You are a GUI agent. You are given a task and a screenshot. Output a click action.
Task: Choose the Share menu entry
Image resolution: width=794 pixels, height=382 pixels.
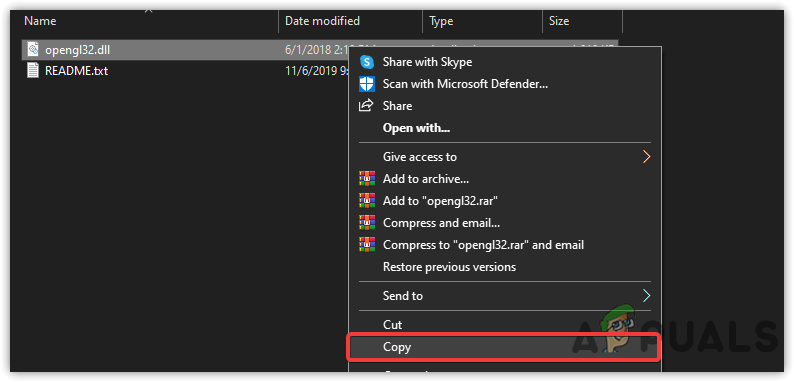504,106
